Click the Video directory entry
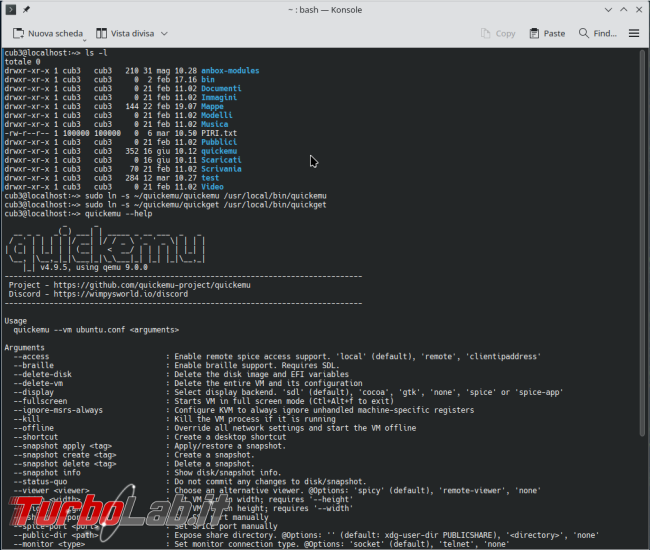 [x=212, y=187]
